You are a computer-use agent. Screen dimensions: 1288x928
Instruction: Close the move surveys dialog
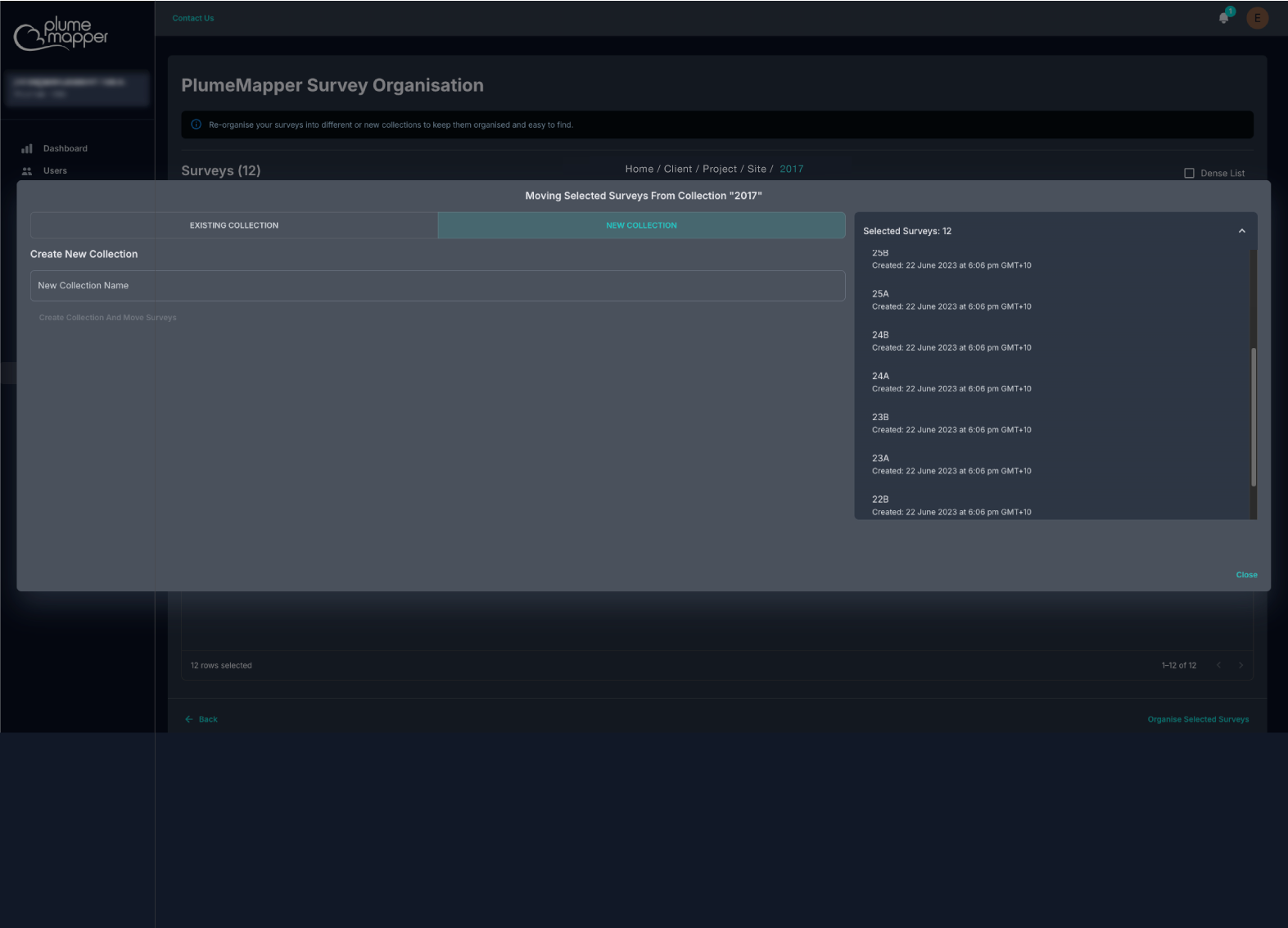[1246, 575]
